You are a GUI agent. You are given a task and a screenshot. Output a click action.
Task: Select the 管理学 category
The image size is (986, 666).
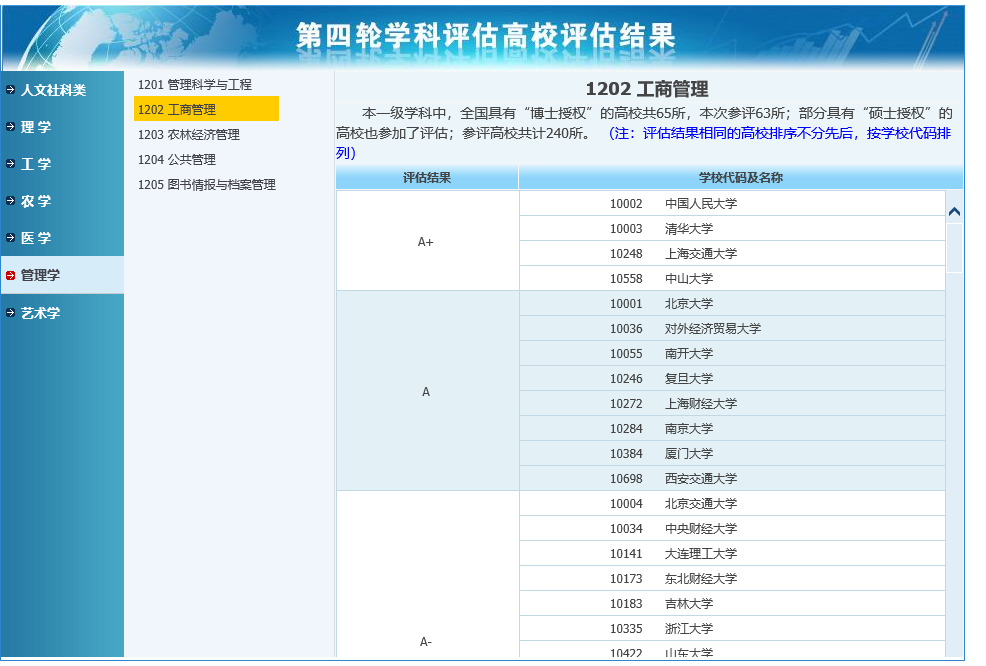point(62,275)
